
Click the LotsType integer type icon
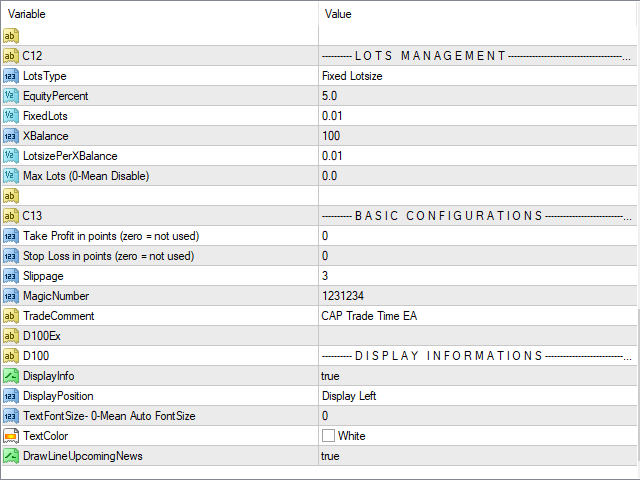click(x=11, y=76)
